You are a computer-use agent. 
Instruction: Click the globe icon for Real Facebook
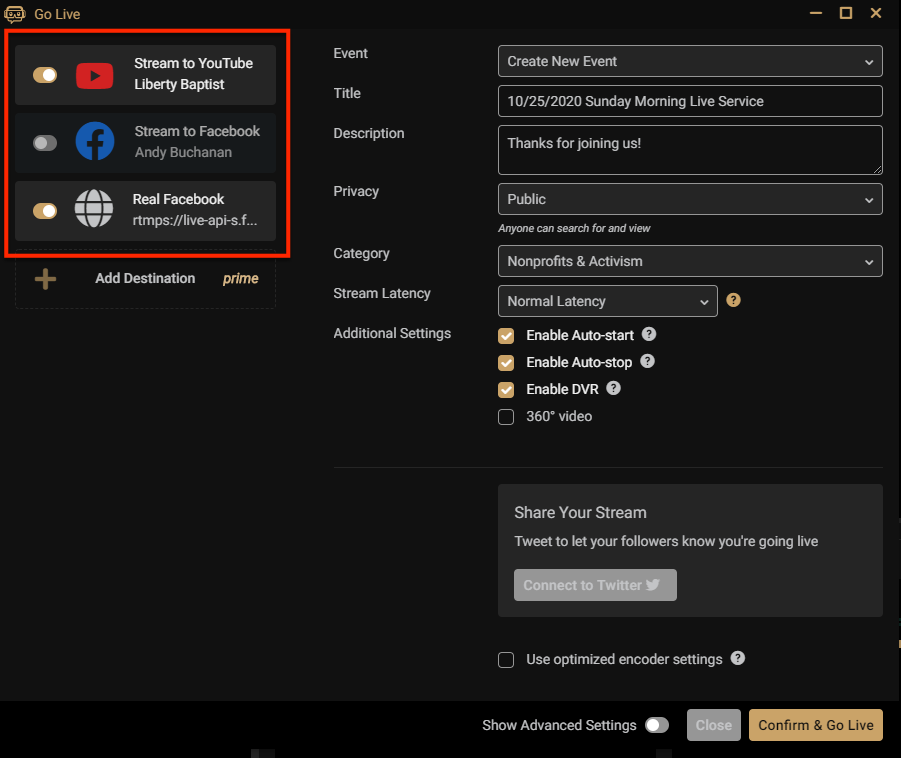click(x=95, y=210)
